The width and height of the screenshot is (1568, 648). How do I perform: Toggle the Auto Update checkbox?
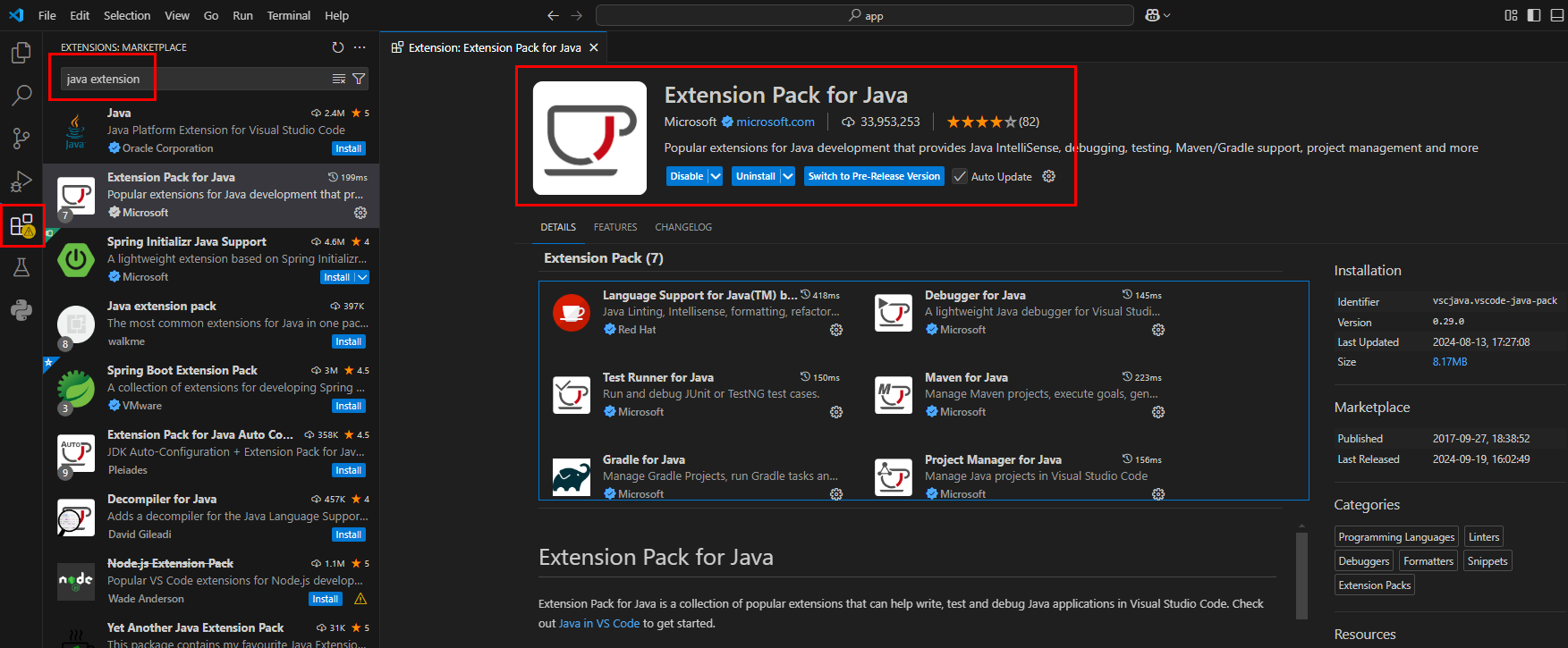(960, 176)
